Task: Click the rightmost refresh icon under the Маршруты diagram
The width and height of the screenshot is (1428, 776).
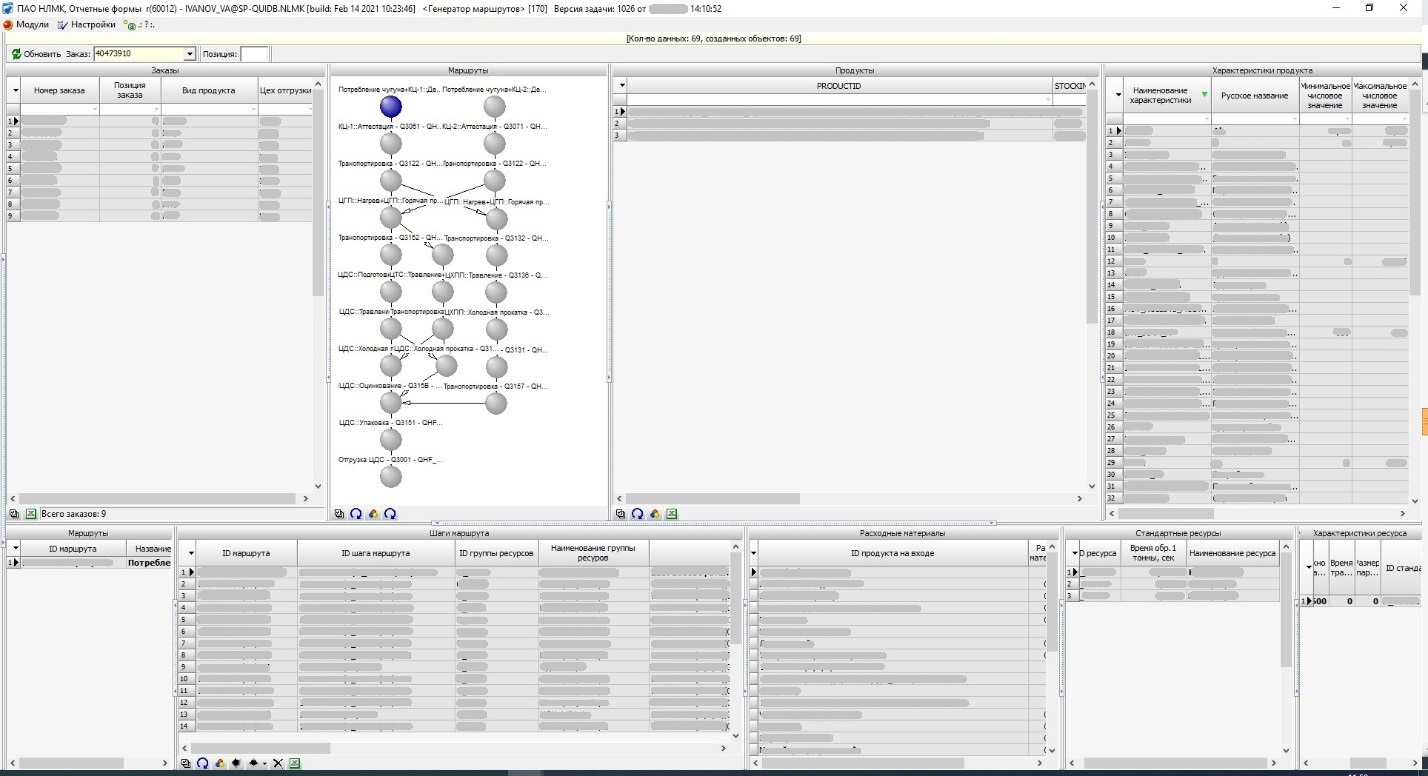Action: (x=390, y=513)
